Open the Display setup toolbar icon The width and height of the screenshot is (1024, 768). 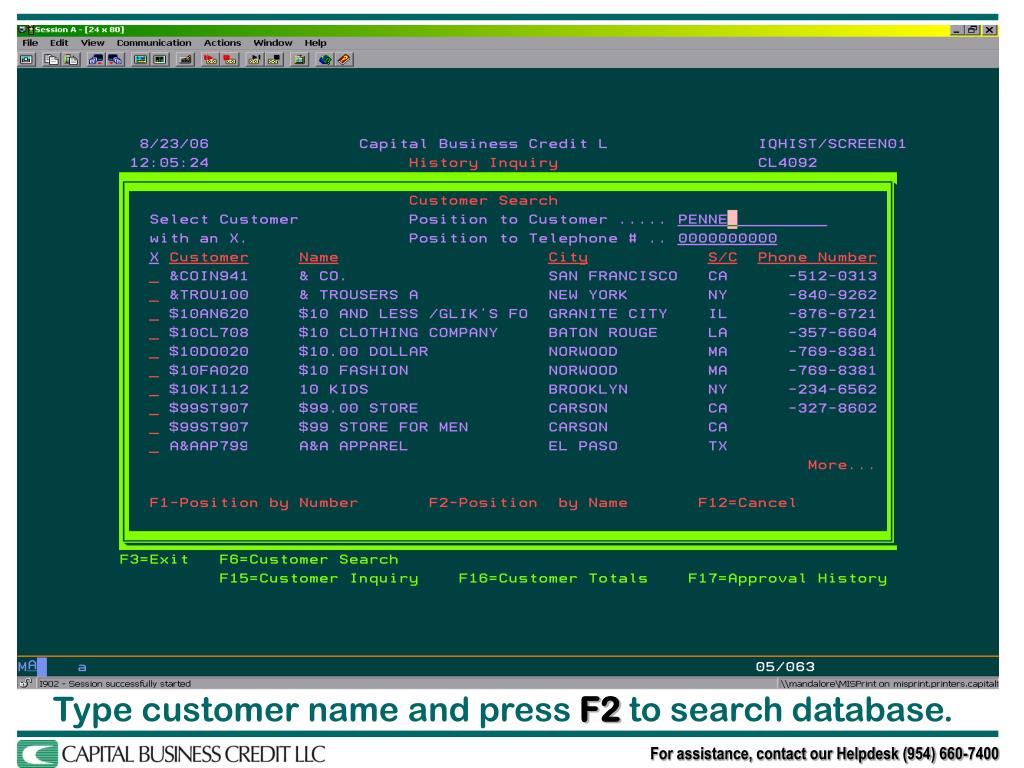(x=140, y=59)
